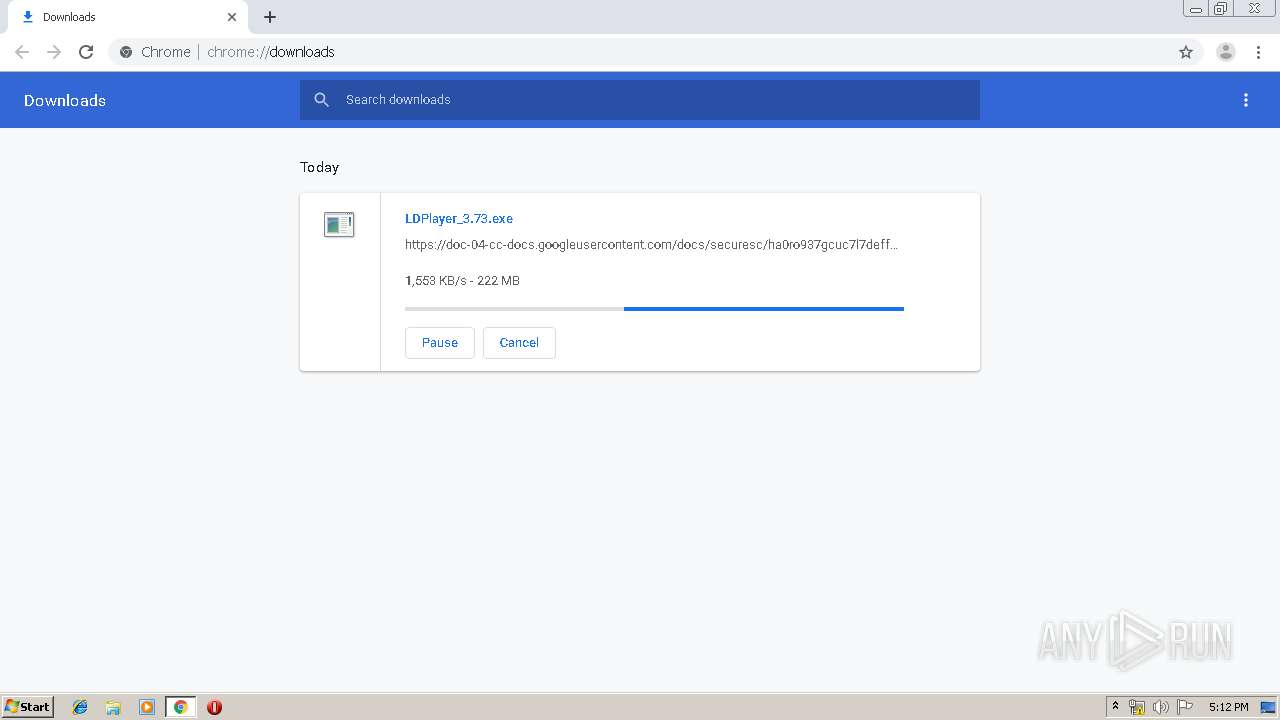Switch to Chrome taskbar button
The width and height of the screenshot is (1280, 720).
pyautogui.click(x=180, y=707)
